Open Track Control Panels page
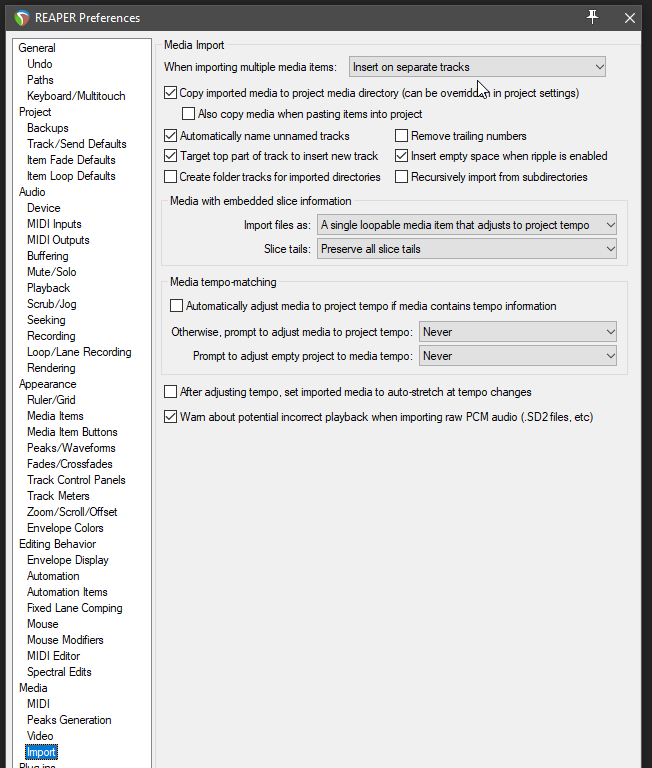The width and height of the screenshot is (652, 768). click(x=76, y=480)
